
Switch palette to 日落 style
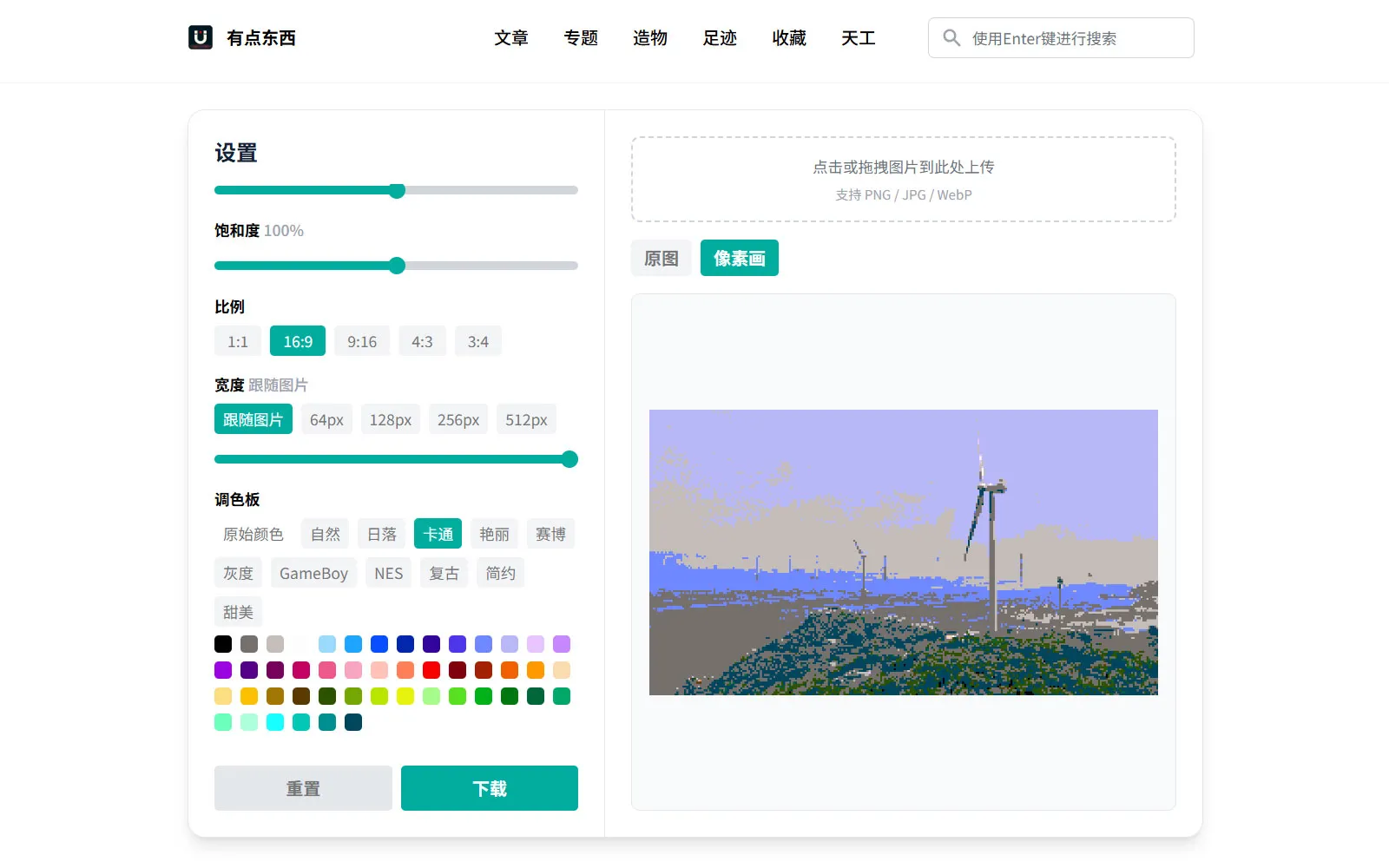click(381, 533)
